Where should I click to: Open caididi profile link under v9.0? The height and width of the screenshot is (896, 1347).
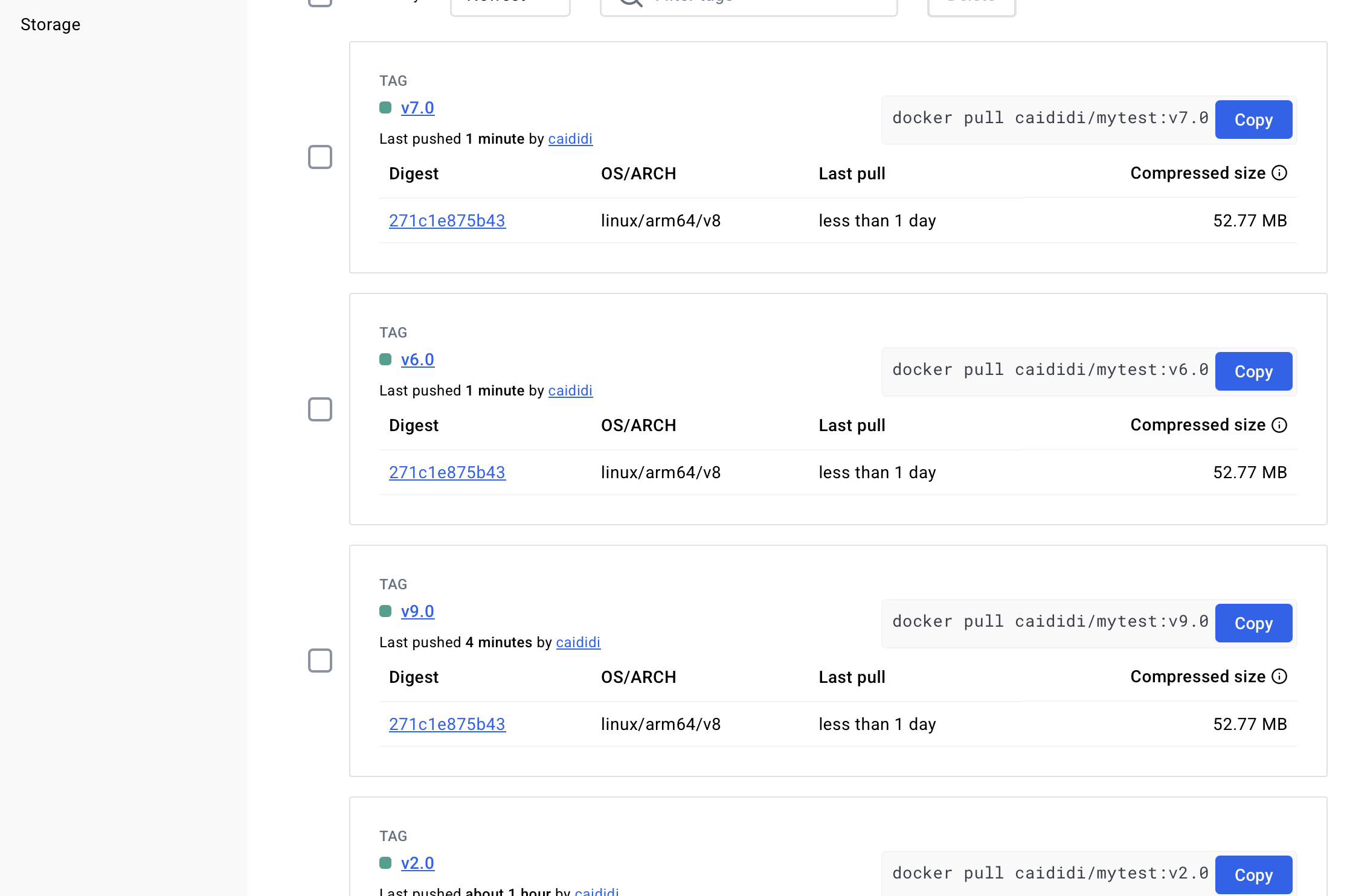coord(578,642)
